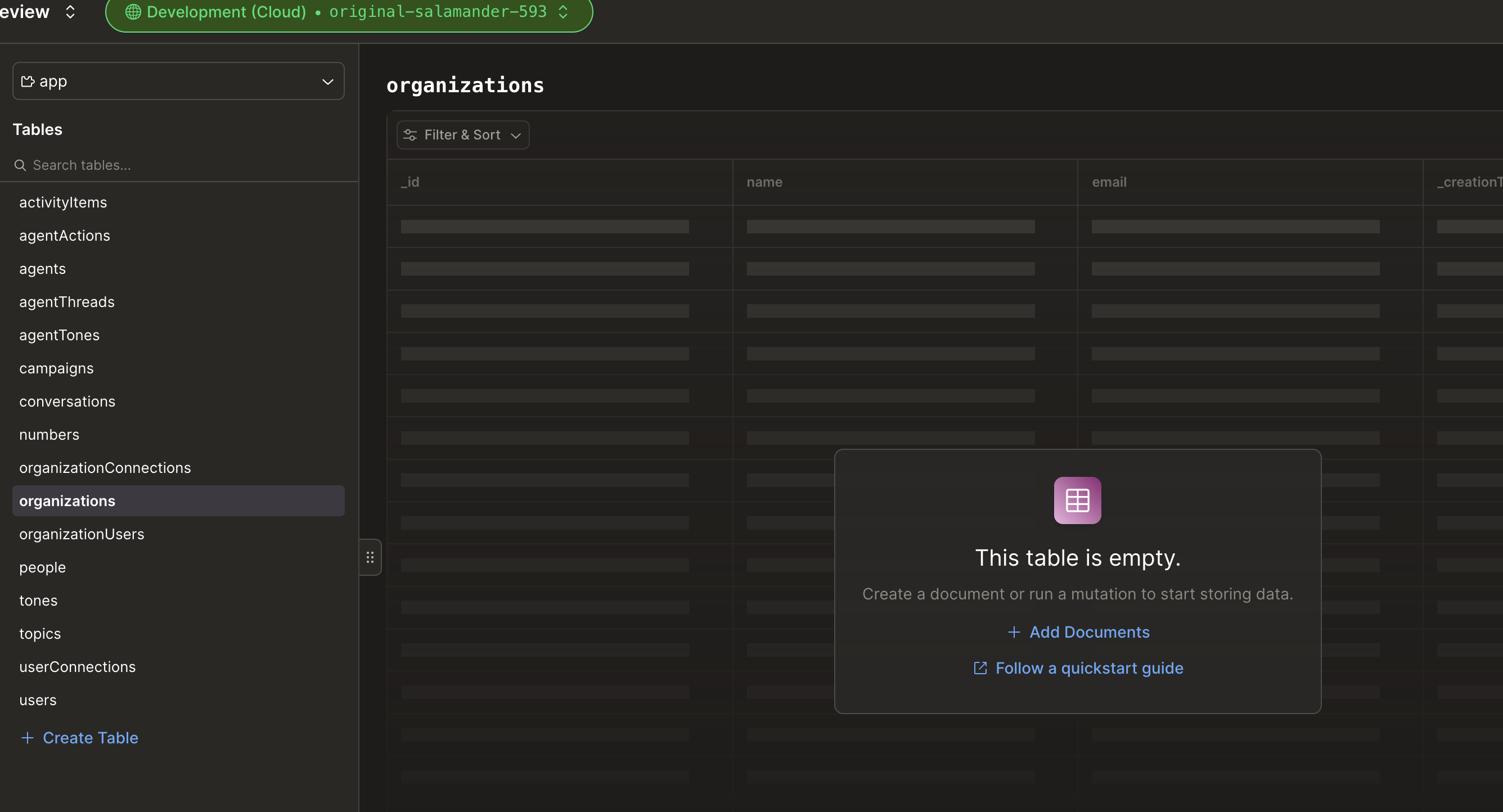This screenshot has width=1503, height=812.
Task: Open the agentThreads table
Action: click(x=178, y=302)
